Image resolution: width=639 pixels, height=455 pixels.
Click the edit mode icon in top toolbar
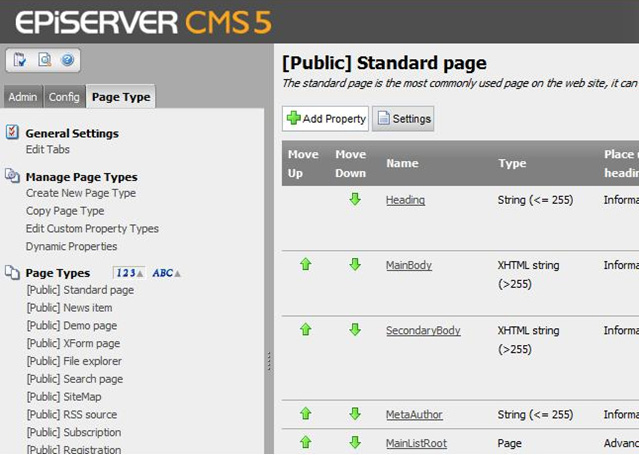(x=21, y=61)
